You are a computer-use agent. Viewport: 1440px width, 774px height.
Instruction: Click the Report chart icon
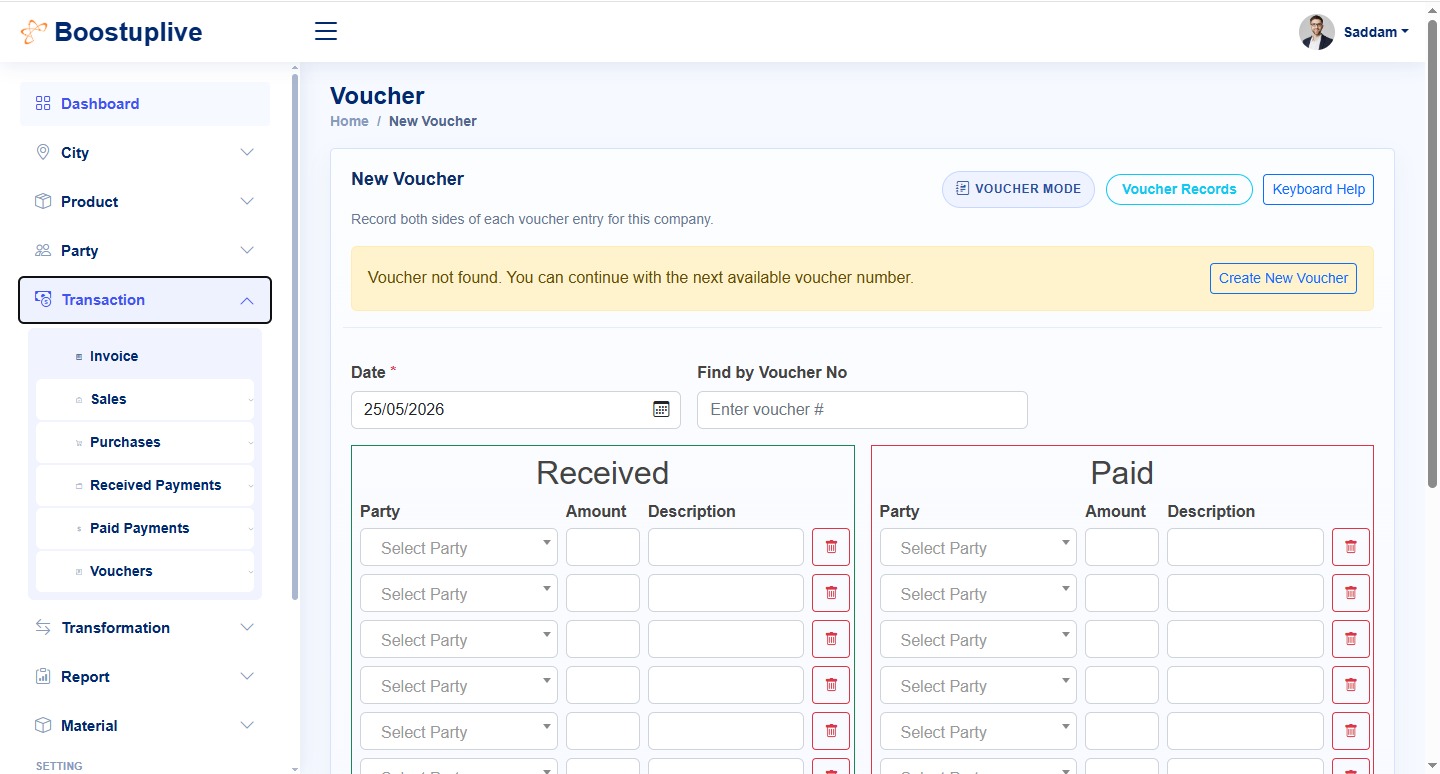coord(43,676)
